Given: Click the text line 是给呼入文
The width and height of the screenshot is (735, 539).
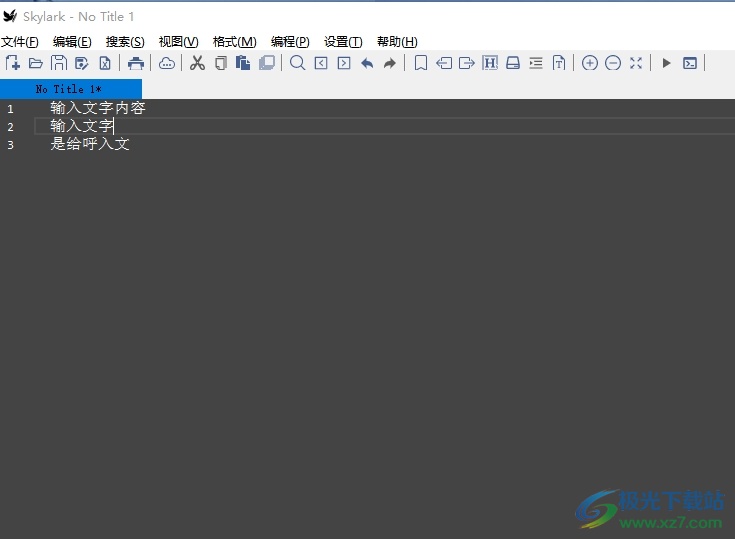Looking at the screenshot, I should coord(90,143).
